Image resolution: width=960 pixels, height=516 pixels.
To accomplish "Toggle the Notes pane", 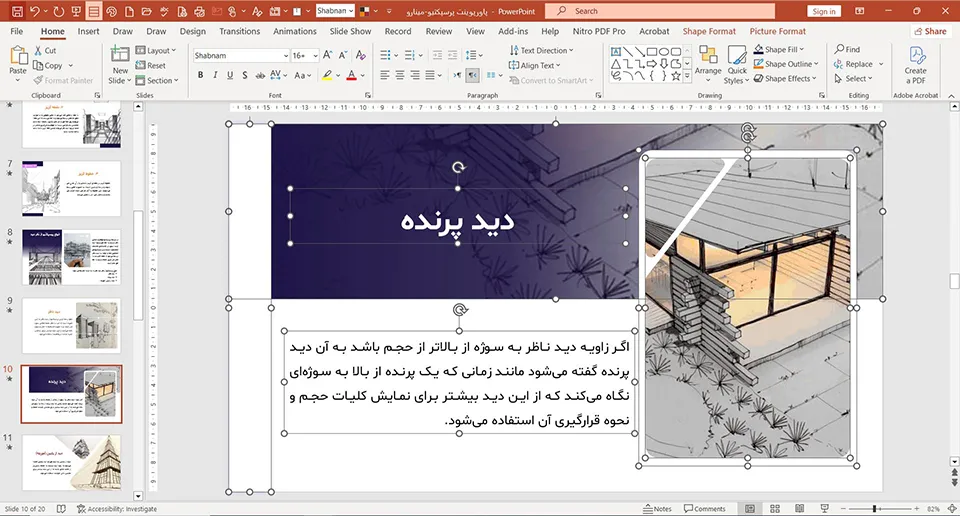I will [x=657, y=509].
